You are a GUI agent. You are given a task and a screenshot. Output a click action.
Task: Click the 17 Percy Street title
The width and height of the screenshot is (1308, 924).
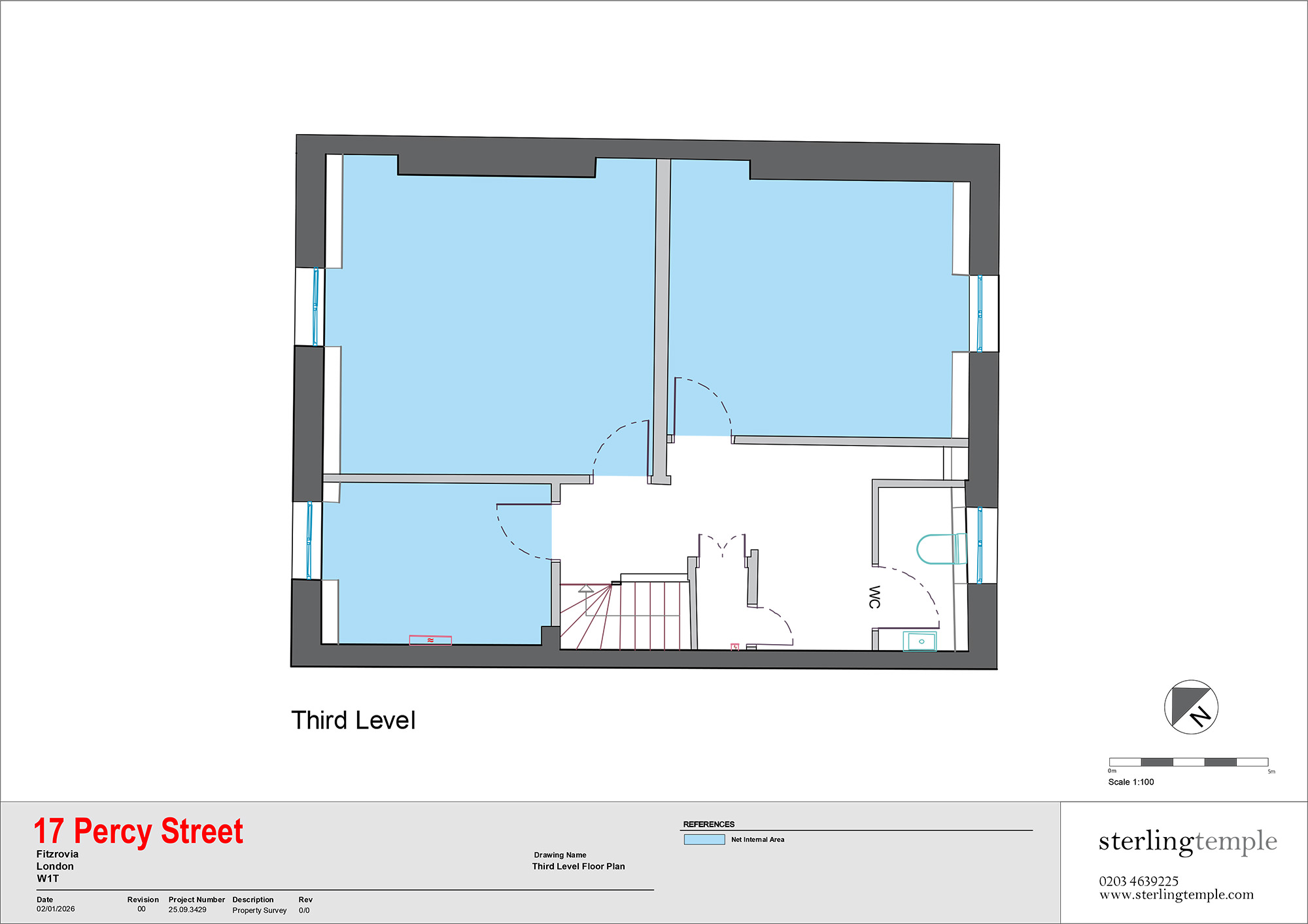[x=138, y=832]
